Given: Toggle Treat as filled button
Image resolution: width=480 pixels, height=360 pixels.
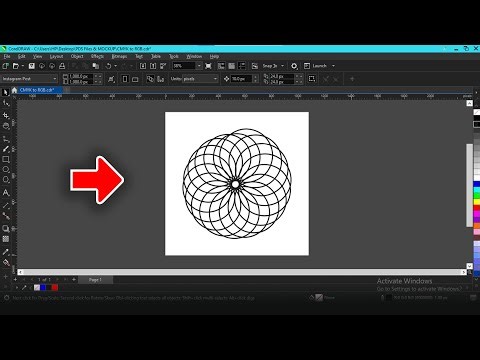Looking at the screenshot, I should coord(312,79).
